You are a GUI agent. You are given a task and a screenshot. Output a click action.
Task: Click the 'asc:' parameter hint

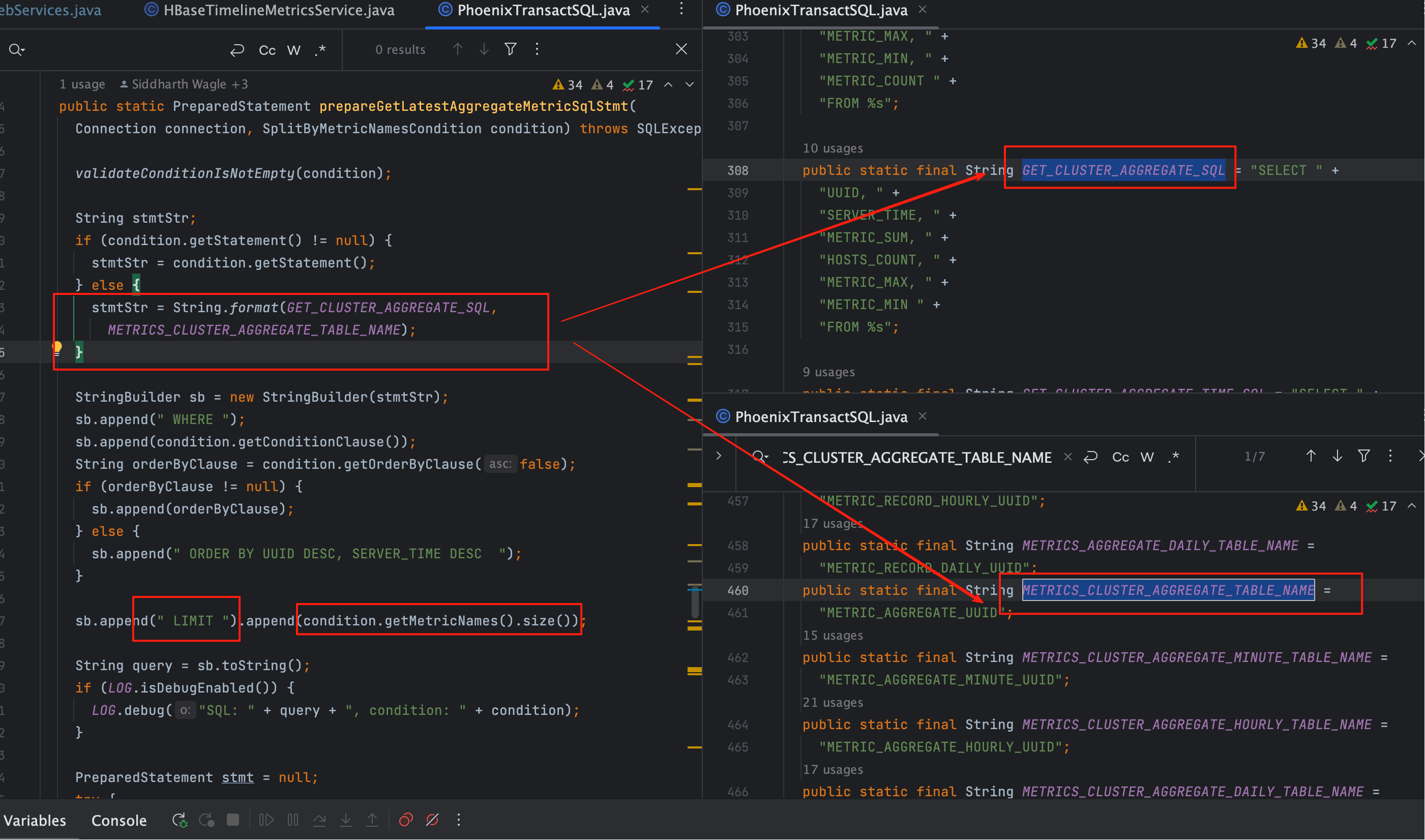500,464
